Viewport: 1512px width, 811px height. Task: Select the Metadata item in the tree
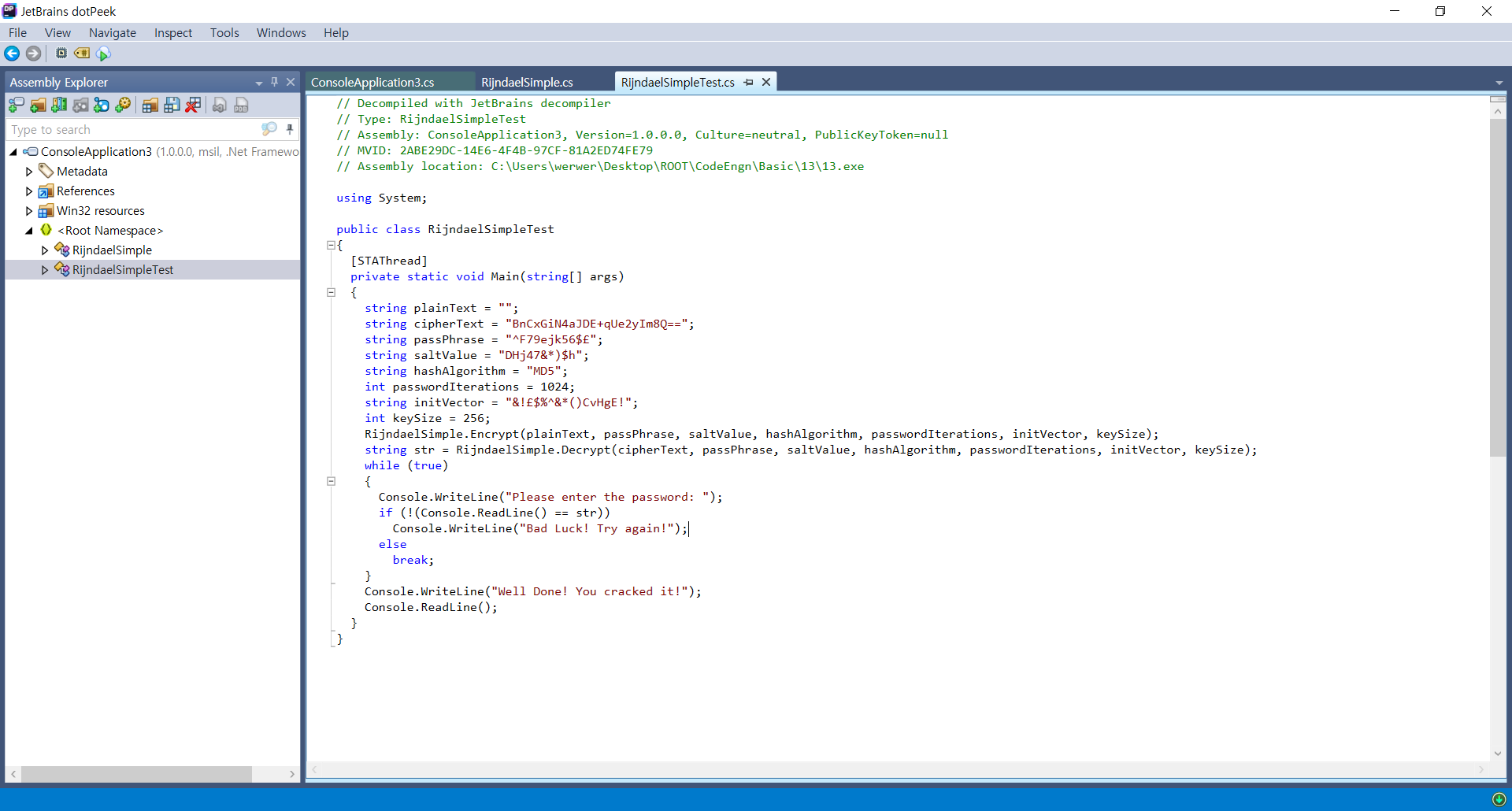(82, 171)
